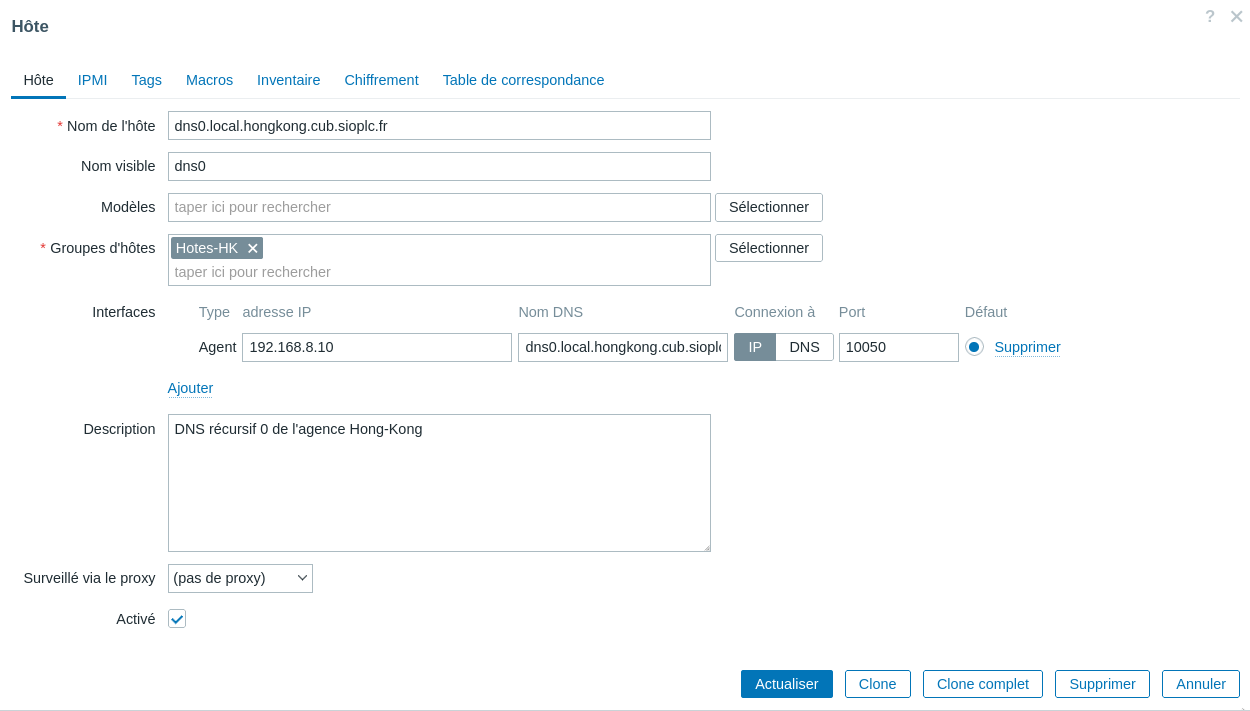Go to the Chiffrement tab
The image size is (1250, 711).
click(x=381, y=80)
